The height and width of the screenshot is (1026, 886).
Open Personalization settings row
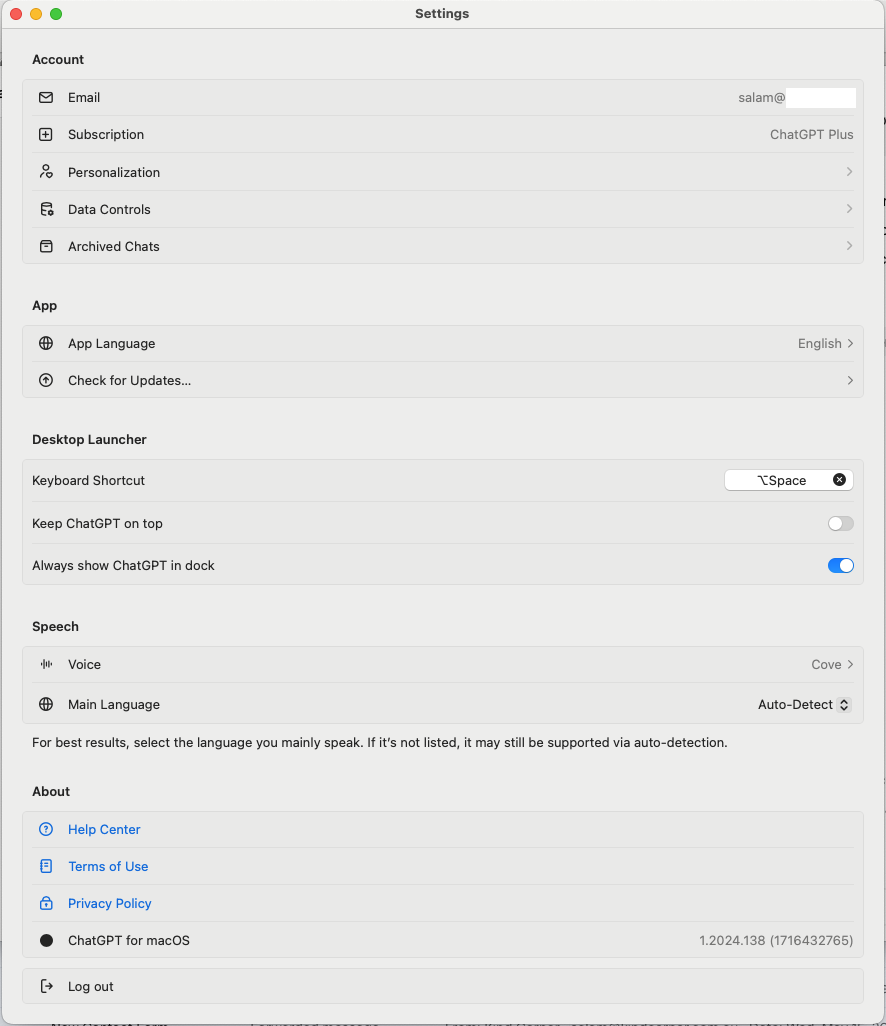[443, 171]
